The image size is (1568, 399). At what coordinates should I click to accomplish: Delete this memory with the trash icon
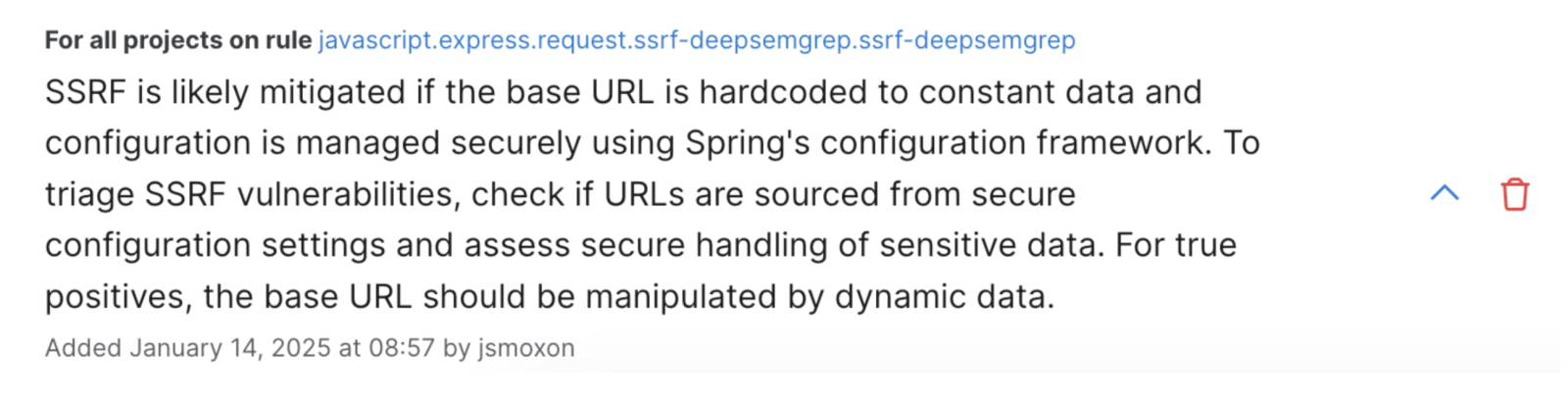pos(1514,194)
